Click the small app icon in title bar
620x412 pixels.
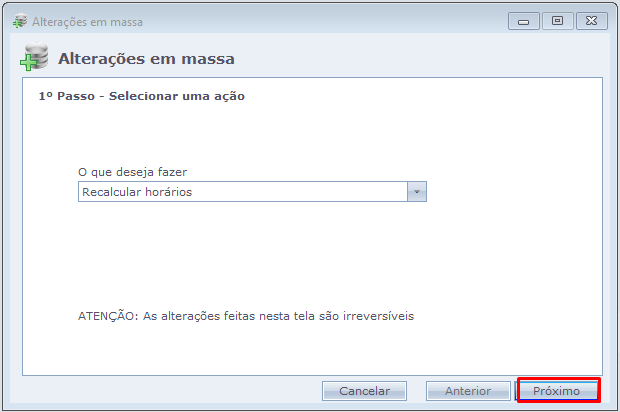19,20
